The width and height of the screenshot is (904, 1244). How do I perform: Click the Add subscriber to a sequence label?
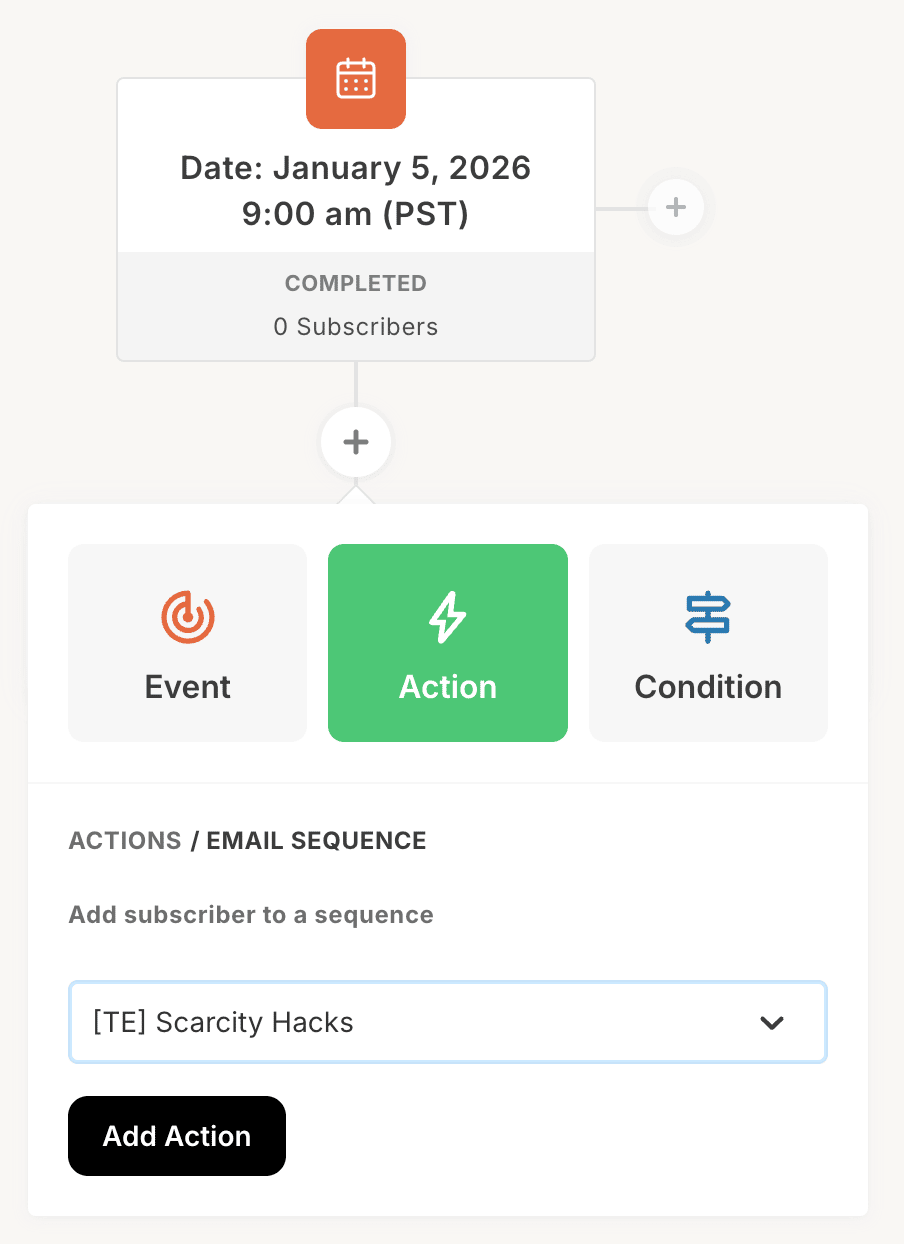tap(251, 916)
